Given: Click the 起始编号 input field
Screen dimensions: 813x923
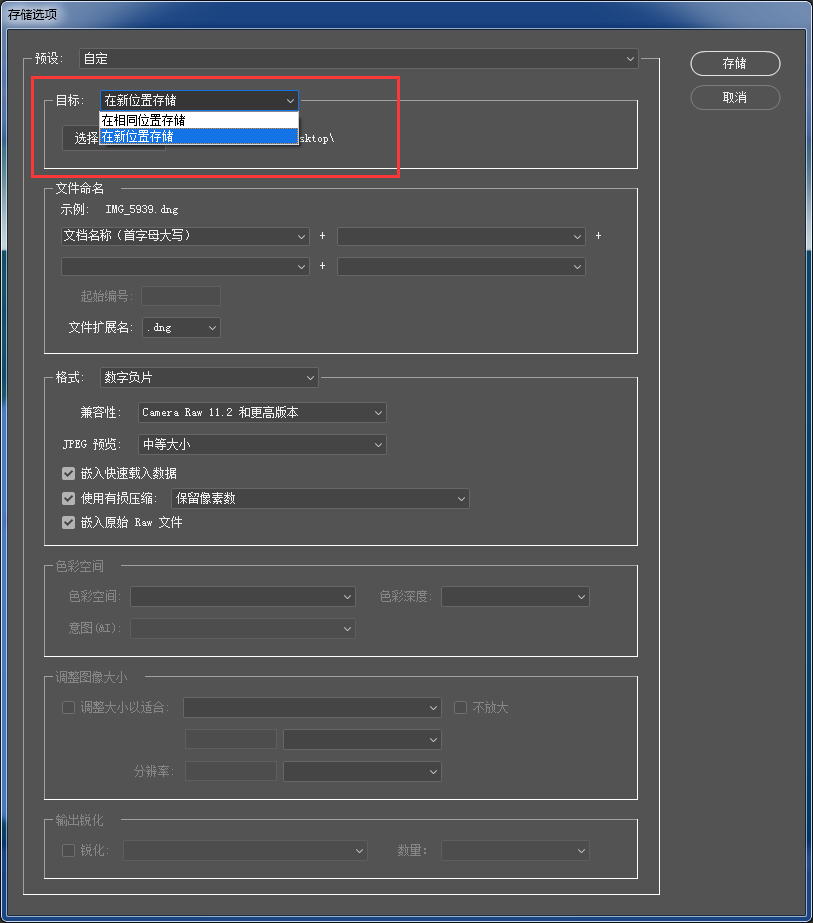Looking at the screenshot, I should pos(181,296).
